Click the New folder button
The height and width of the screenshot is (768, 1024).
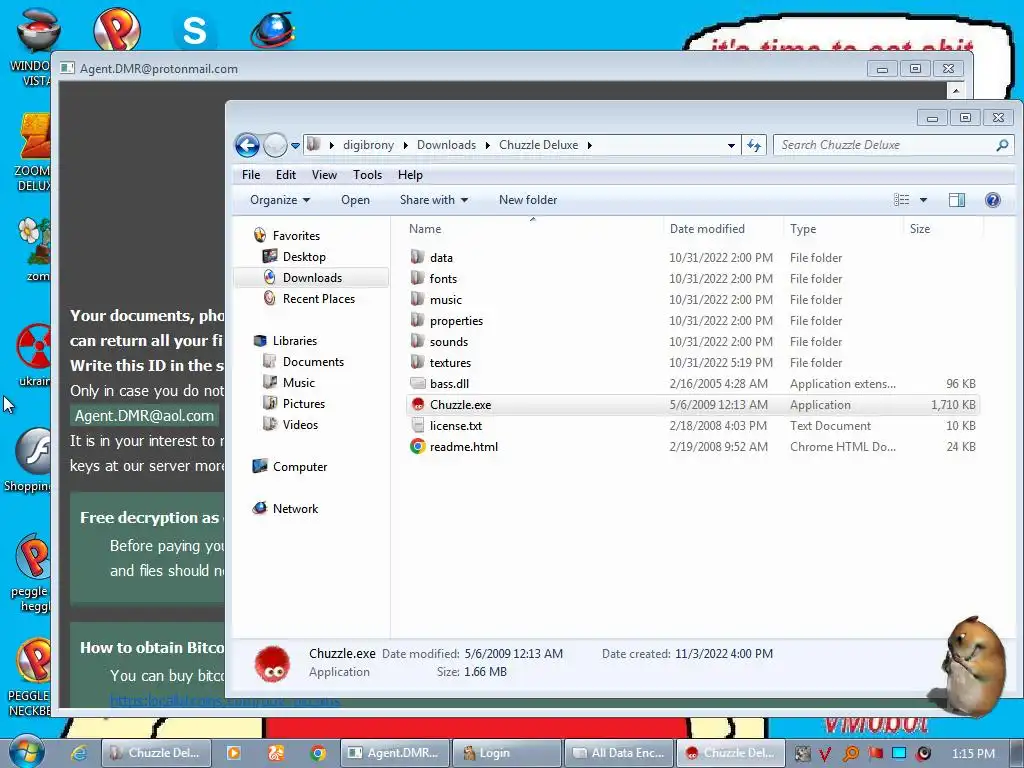[x=528, y=200]
